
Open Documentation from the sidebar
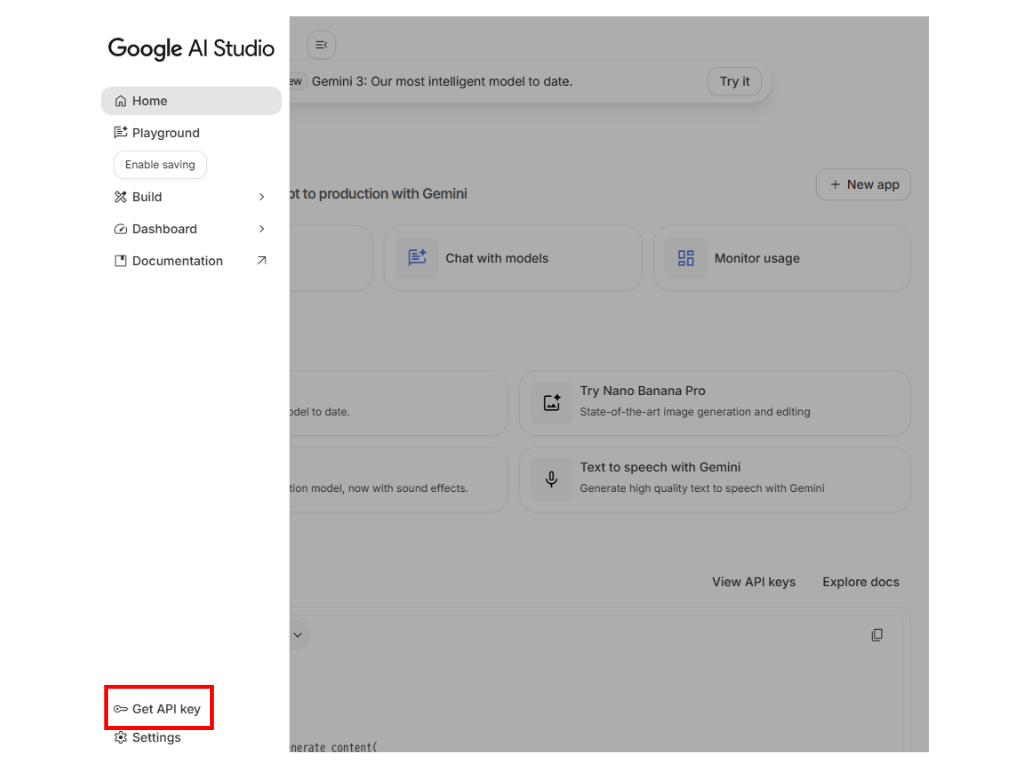coord(177,261)
